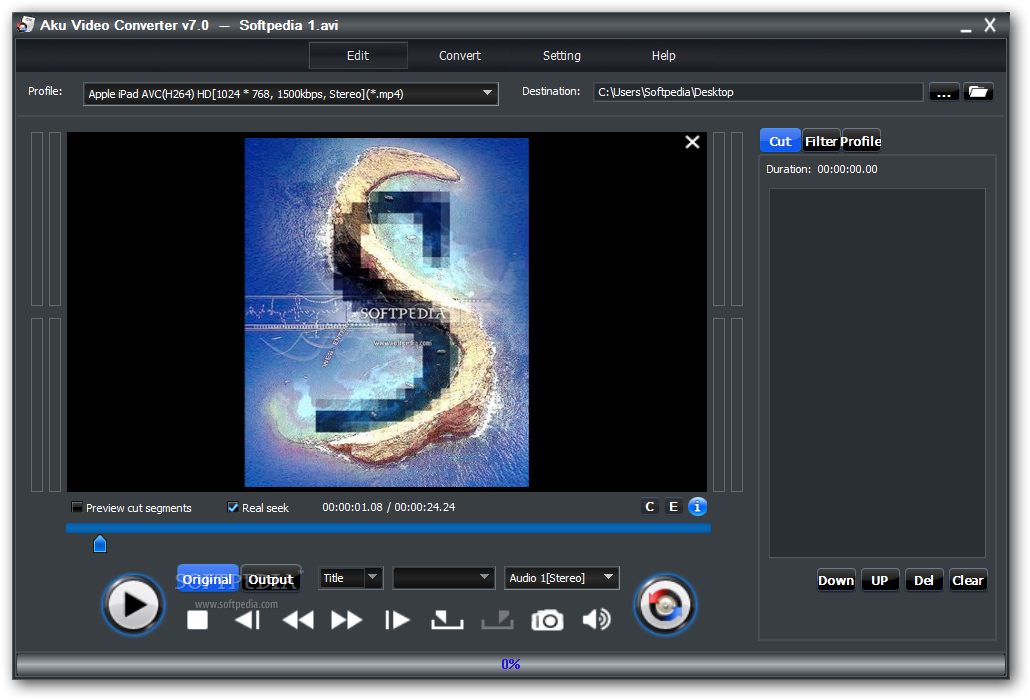
Task: Expand the Profile dropdown
Action: point(487,93)
